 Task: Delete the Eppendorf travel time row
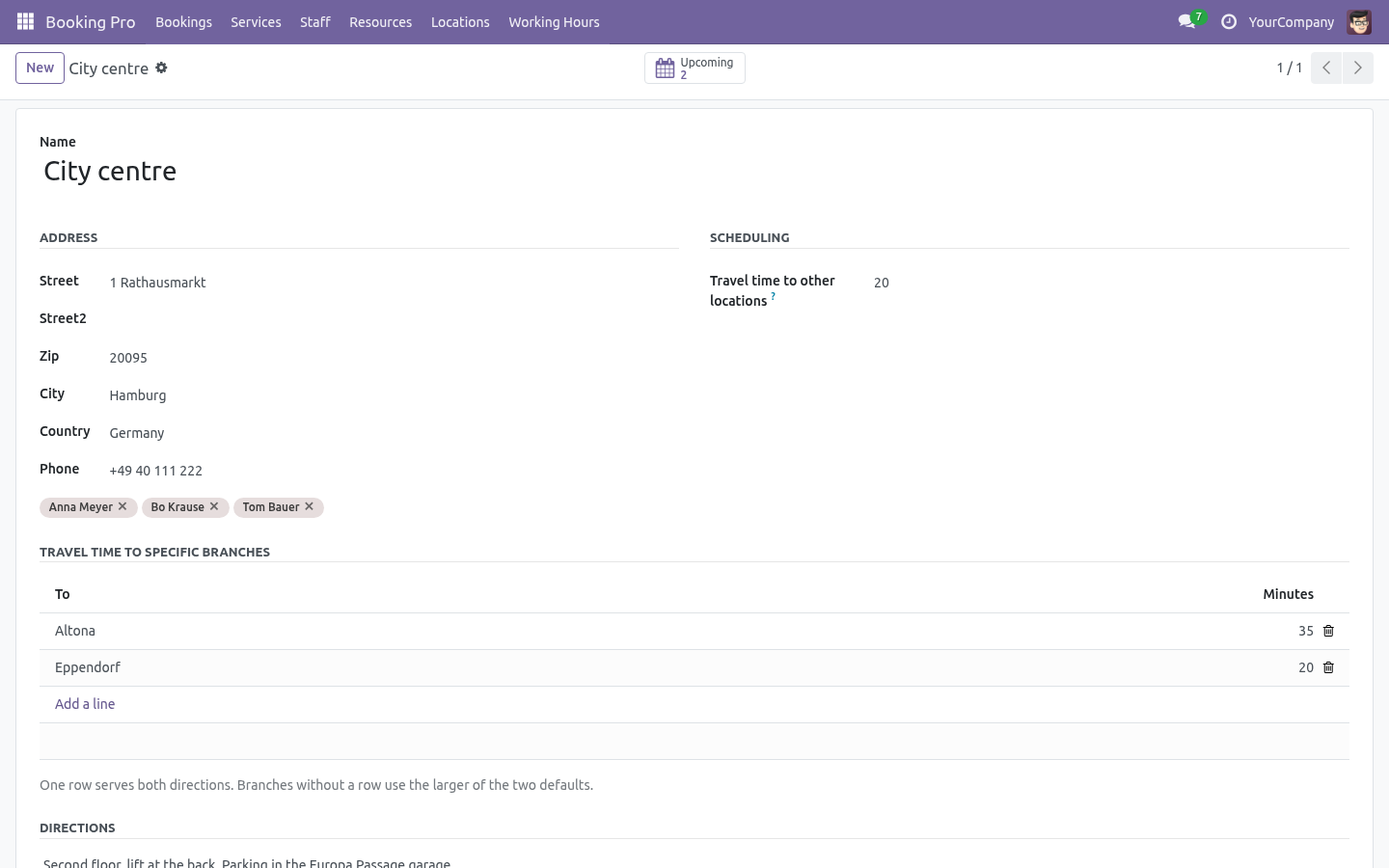tap(1328, 667)
